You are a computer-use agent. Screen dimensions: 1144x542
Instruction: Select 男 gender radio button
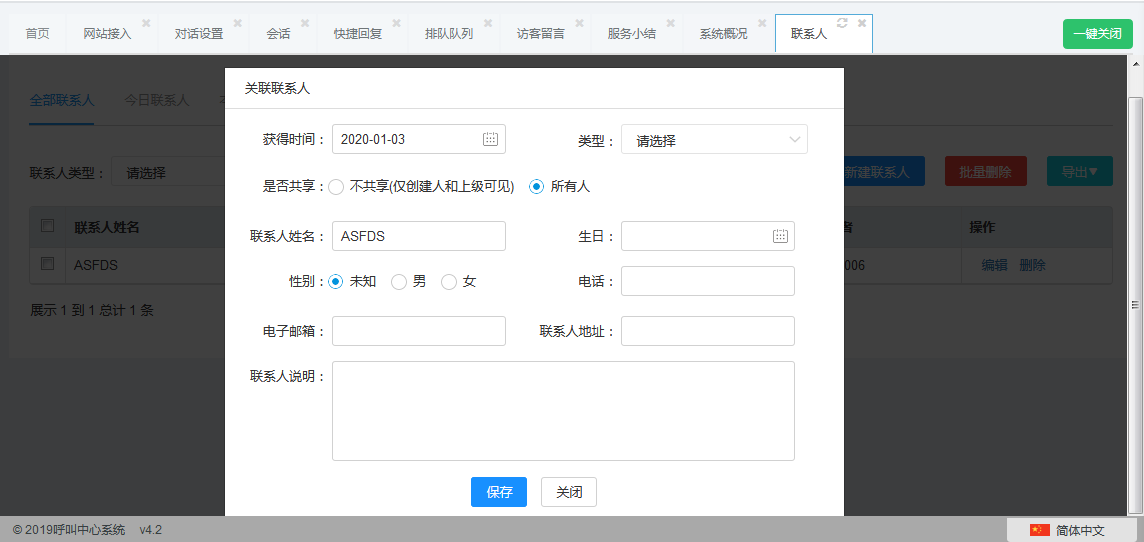point(399,282)
